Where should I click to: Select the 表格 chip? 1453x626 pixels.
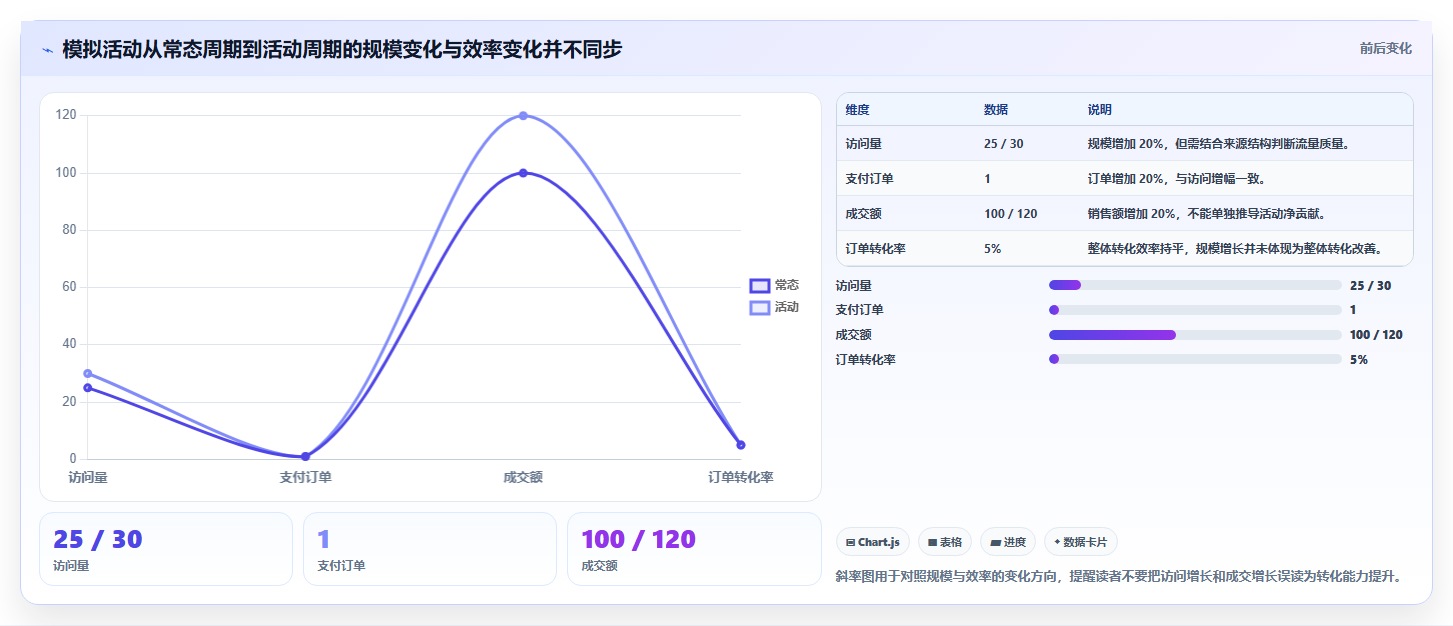tap(945, 542)
